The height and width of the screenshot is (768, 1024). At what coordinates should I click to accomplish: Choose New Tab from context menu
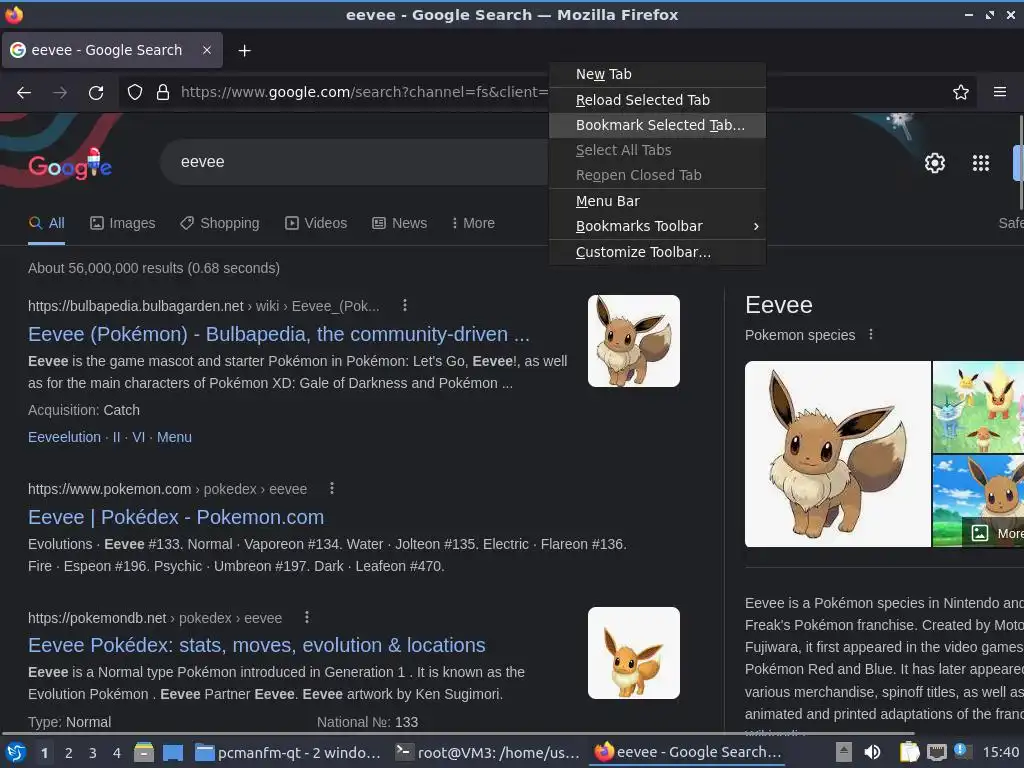(x=658, y=74)
